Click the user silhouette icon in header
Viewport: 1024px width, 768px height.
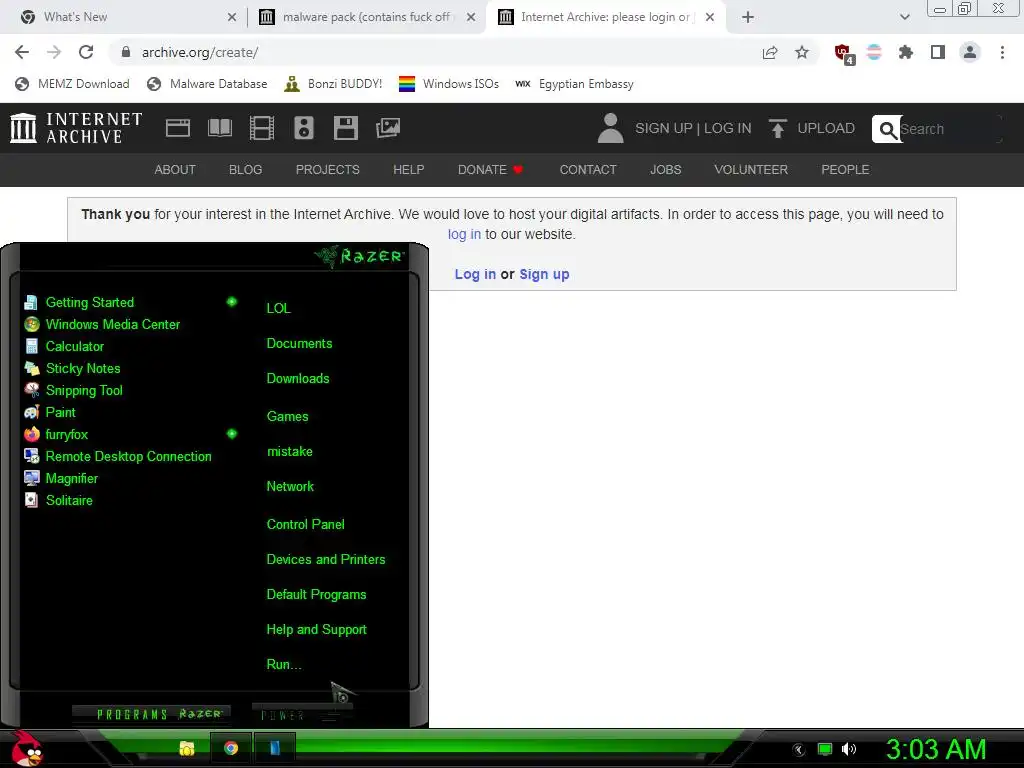tap(611, 128)
